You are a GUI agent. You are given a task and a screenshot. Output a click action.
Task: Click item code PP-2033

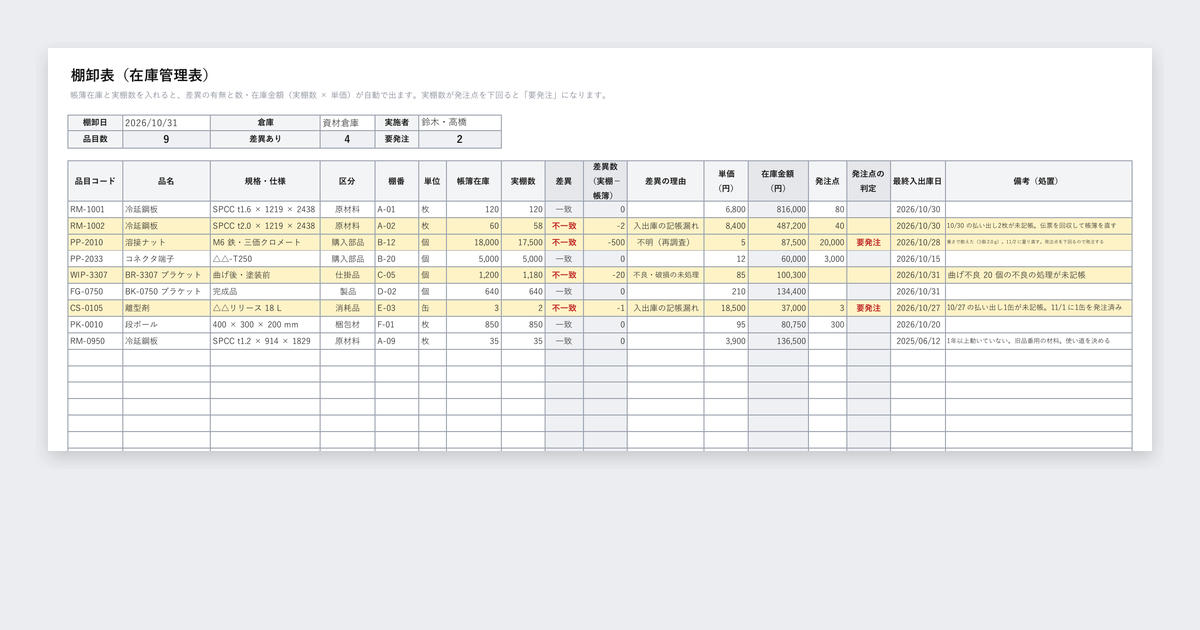click(x=95, y=259)
